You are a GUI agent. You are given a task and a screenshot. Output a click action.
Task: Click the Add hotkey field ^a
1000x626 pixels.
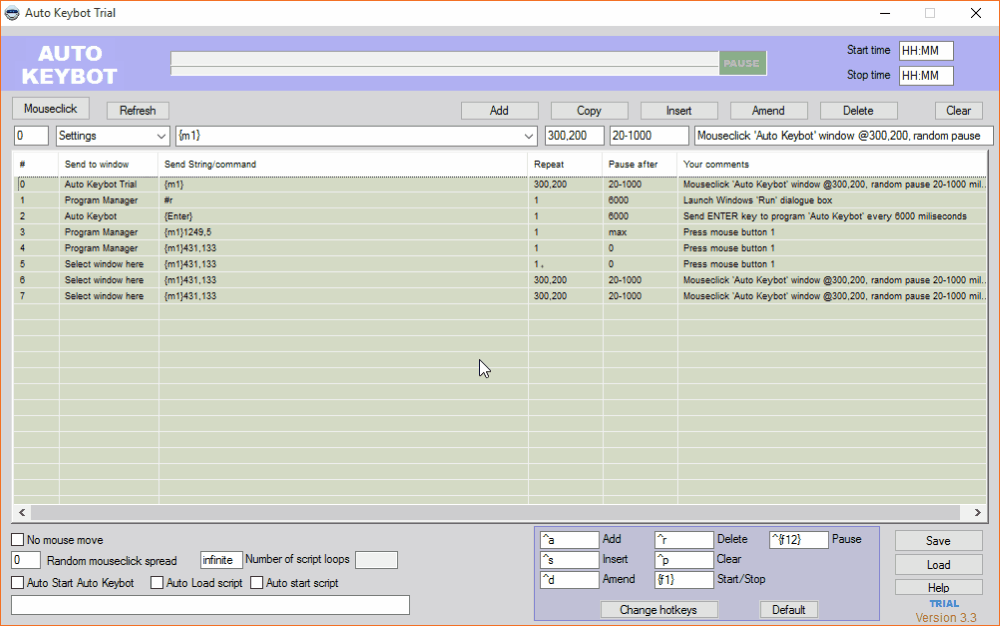coord(569,540)
